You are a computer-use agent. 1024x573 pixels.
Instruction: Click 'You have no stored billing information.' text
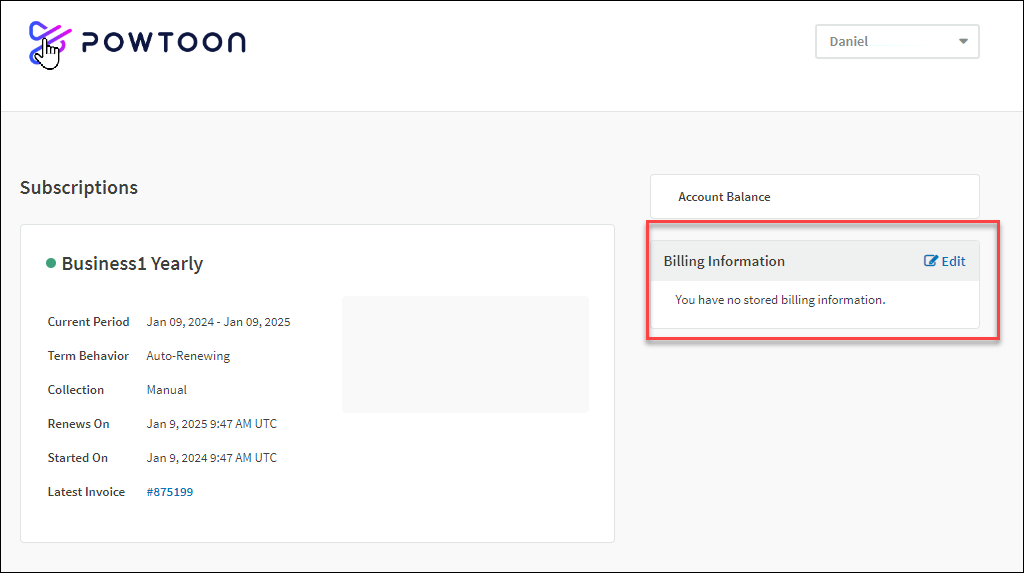tap(780, 300)
